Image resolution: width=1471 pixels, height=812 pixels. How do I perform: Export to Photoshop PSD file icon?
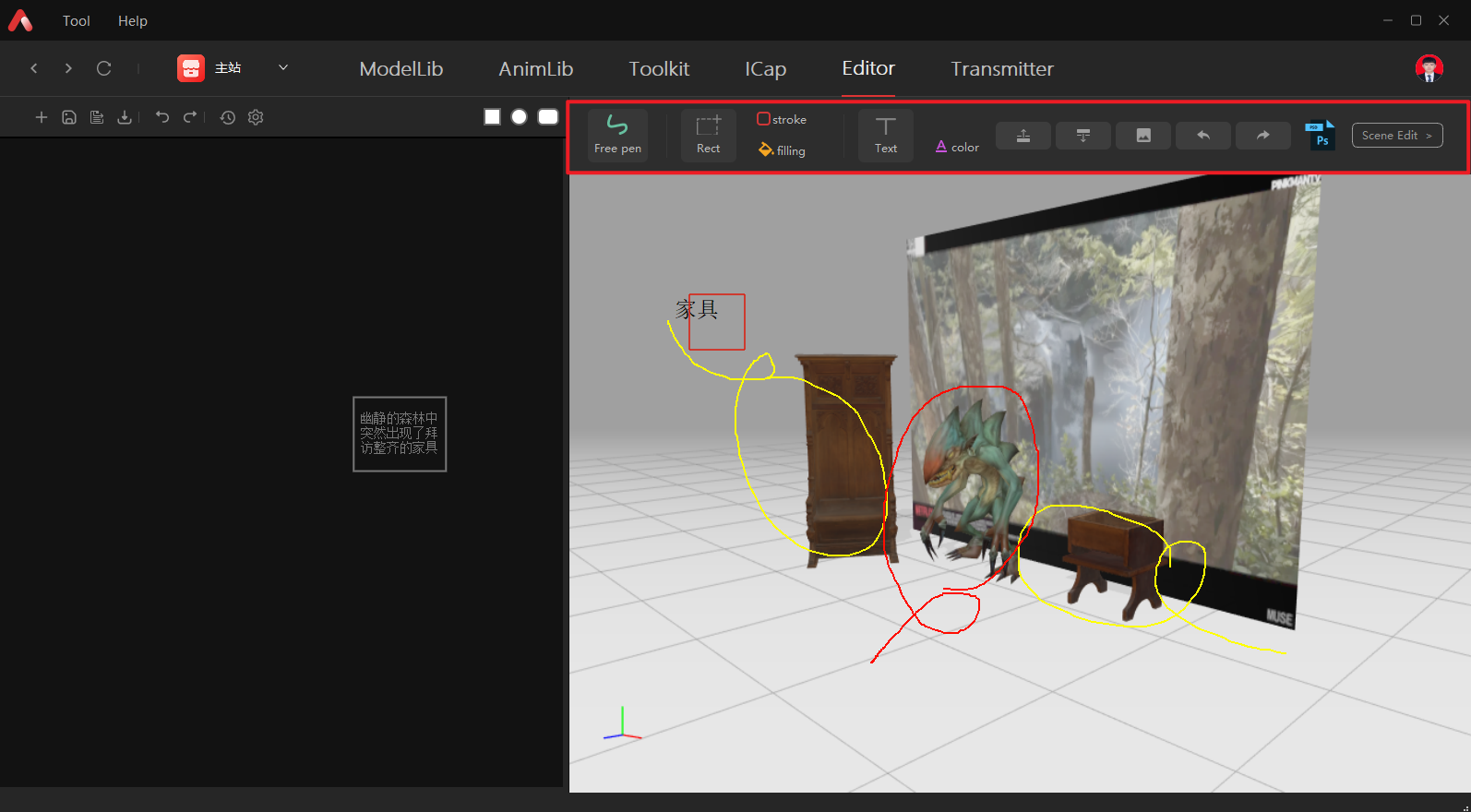click(1321, 136)
